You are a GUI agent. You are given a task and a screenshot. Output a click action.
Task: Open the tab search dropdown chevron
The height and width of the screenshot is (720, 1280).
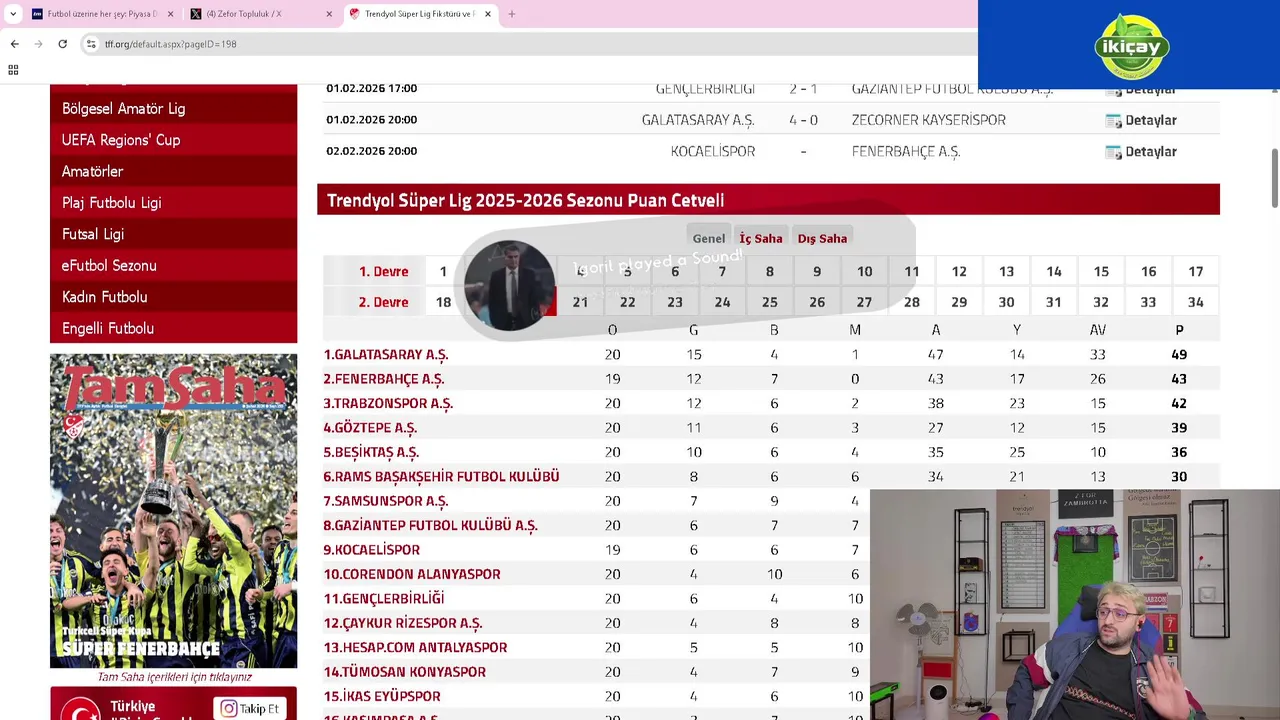[x=13, y=14]
